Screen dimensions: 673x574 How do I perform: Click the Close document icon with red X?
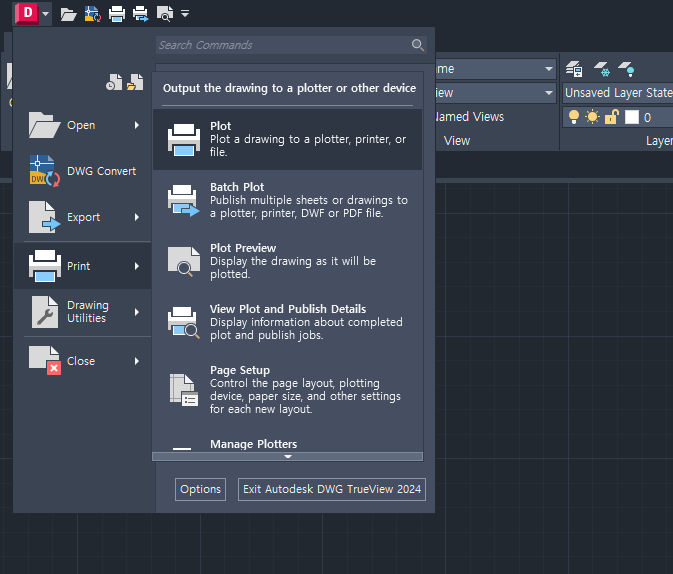(x=44, y=361)
